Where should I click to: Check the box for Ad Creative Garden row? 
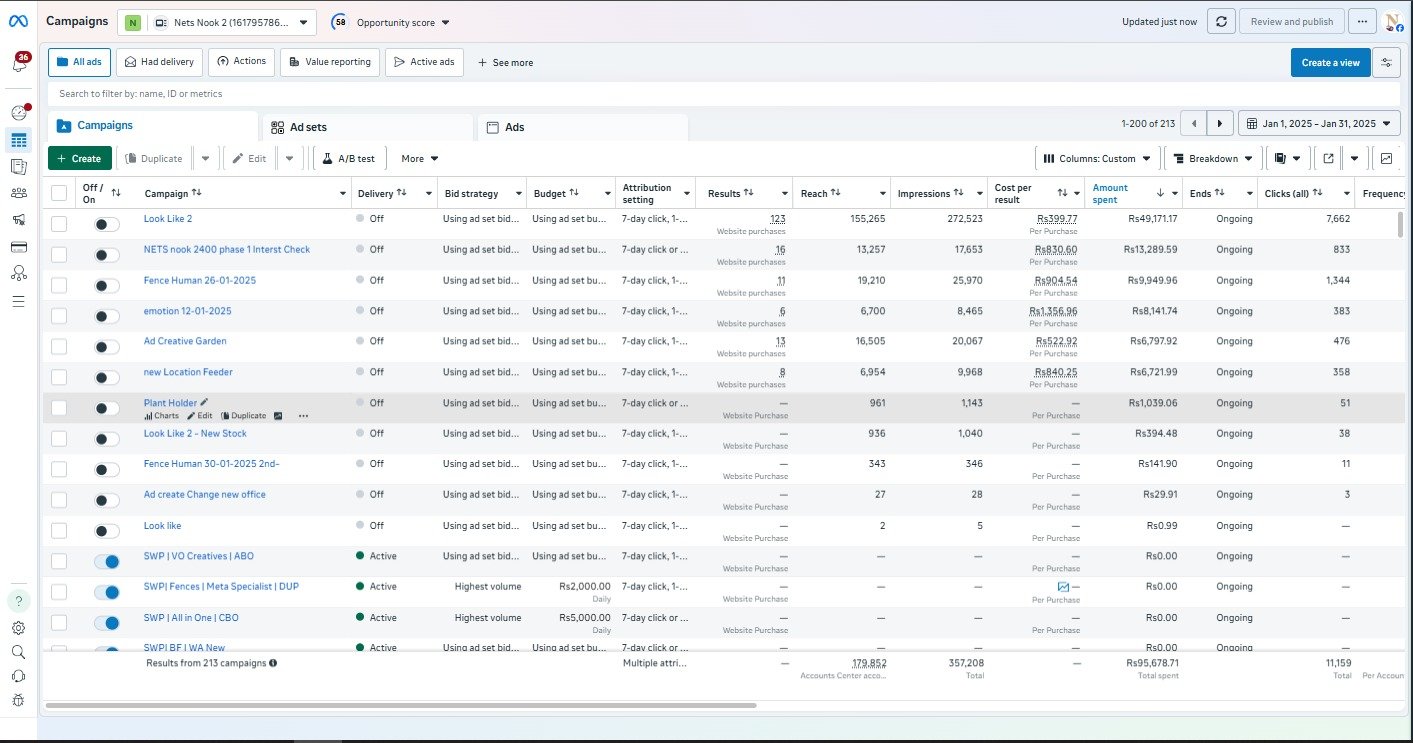pos(59,346)
